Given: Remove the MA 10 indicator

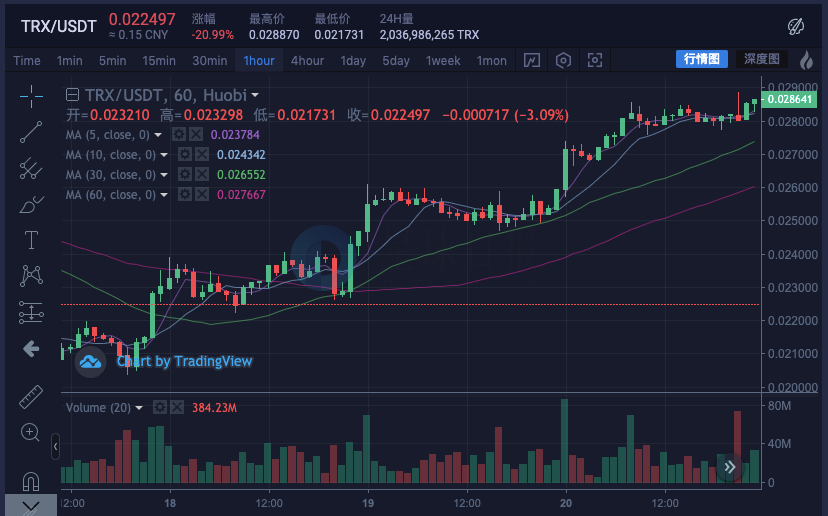Looking at the screenshot, I should 202,154.
